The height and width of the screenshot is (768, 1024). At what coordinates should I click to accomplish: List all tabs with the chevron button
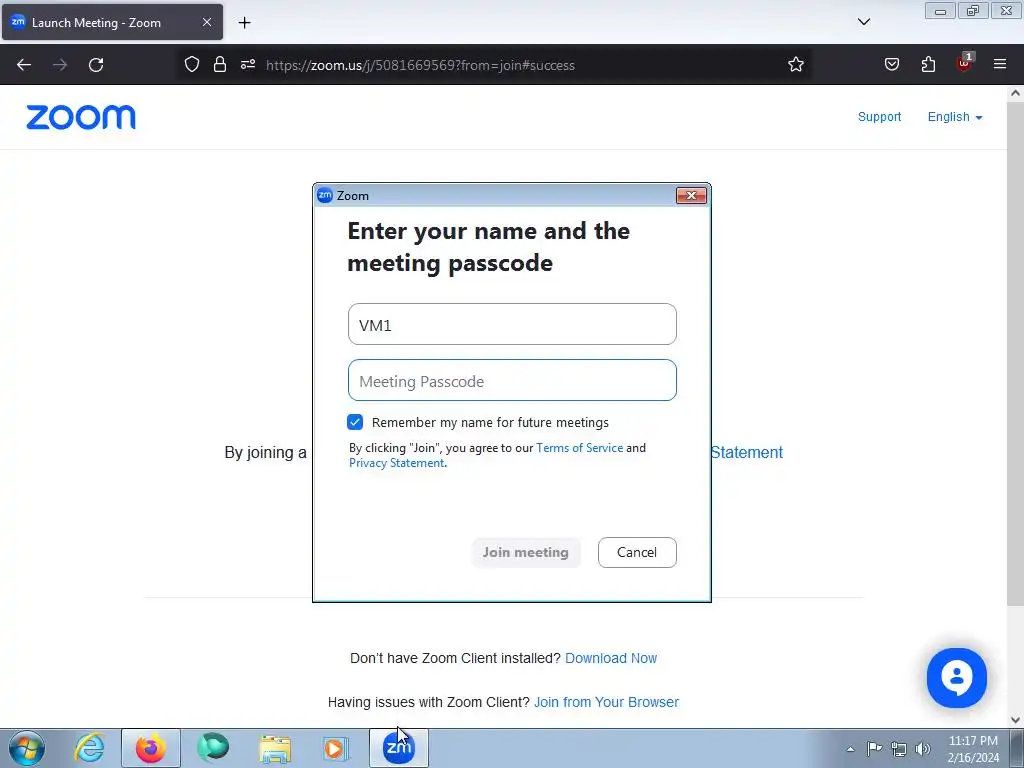click(x=864, y=22)
